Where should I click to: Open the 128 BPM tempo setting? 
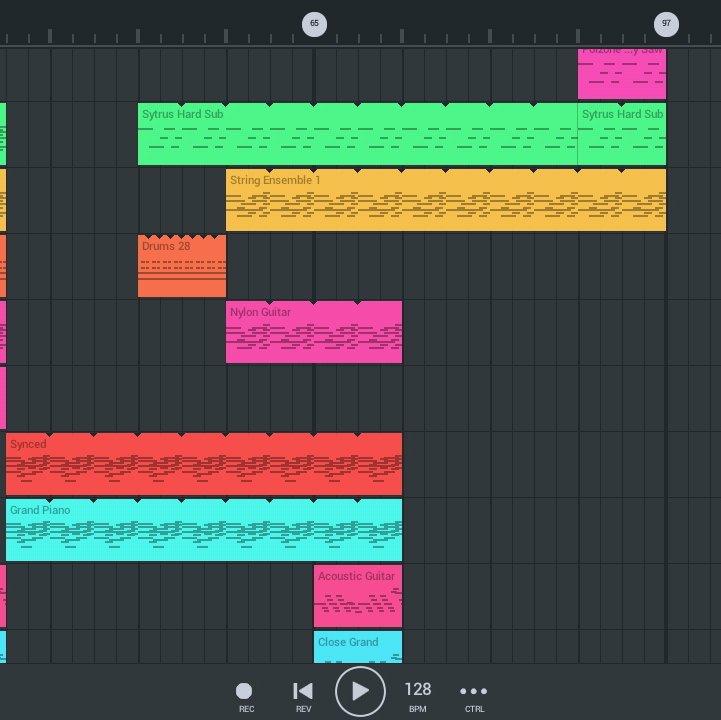pyautogui.click(x=418, y=696)
